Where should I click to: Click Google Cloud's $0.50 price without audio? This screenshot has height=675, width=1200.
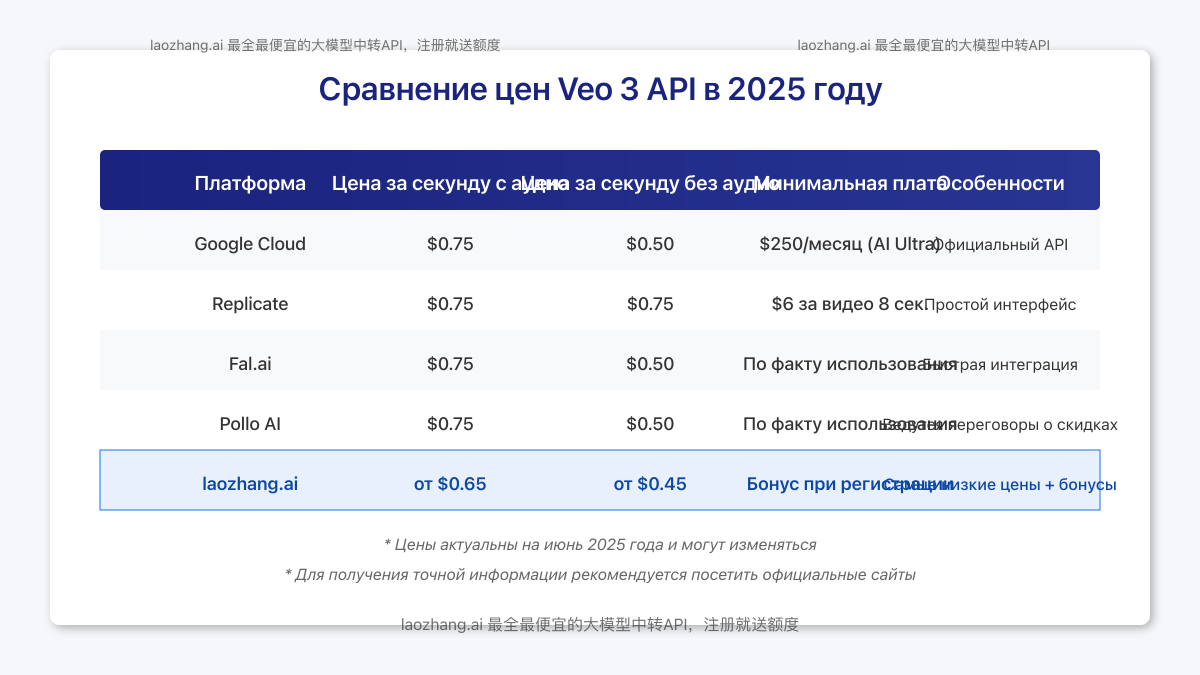click(650, 244)
